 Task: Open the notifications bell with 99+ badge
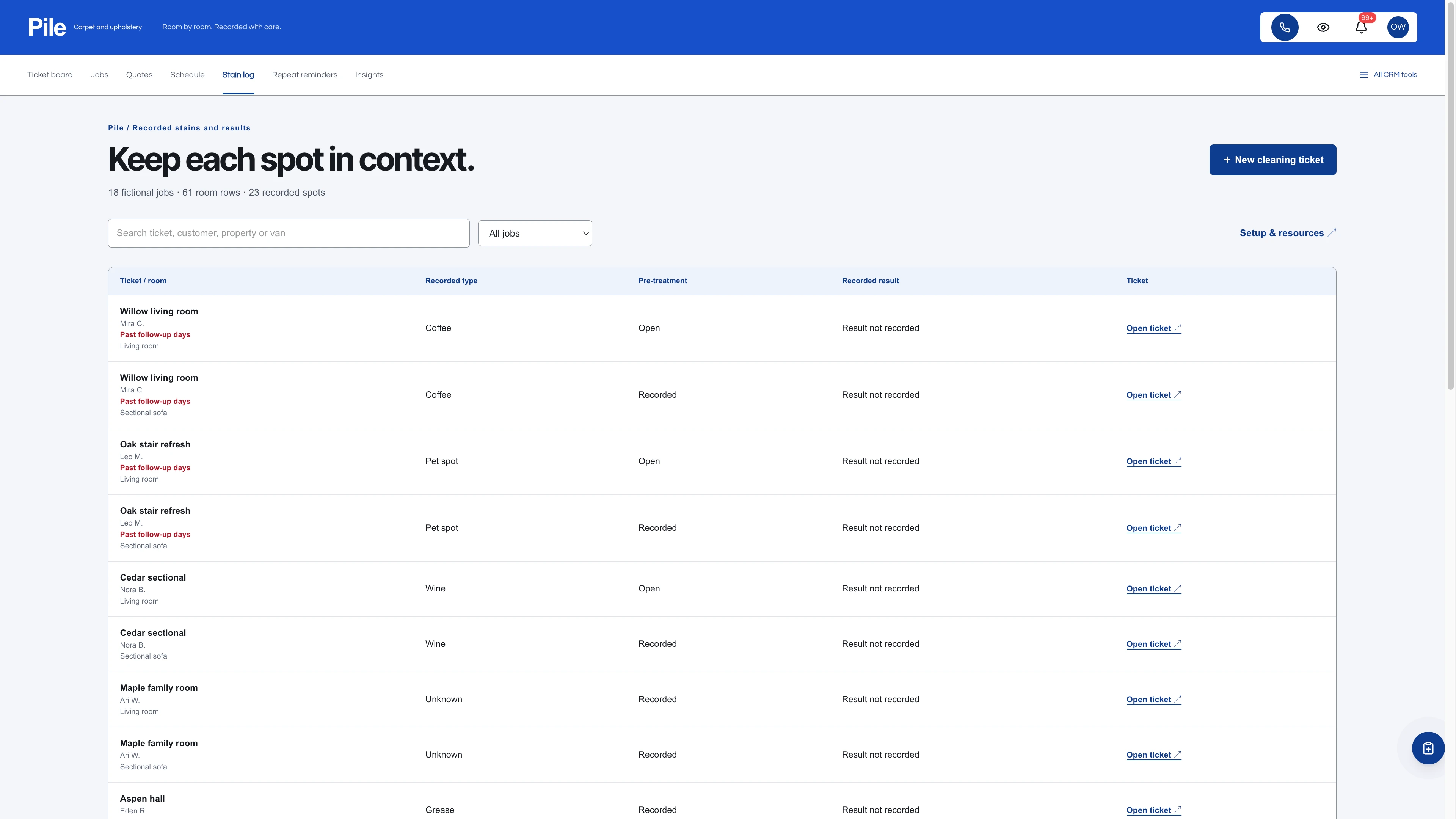(1361, 27)
